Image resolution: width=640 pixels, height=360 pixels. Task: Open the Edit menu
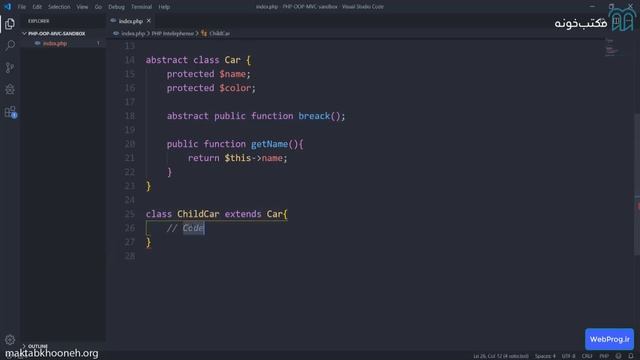click(x=37, y=7)
